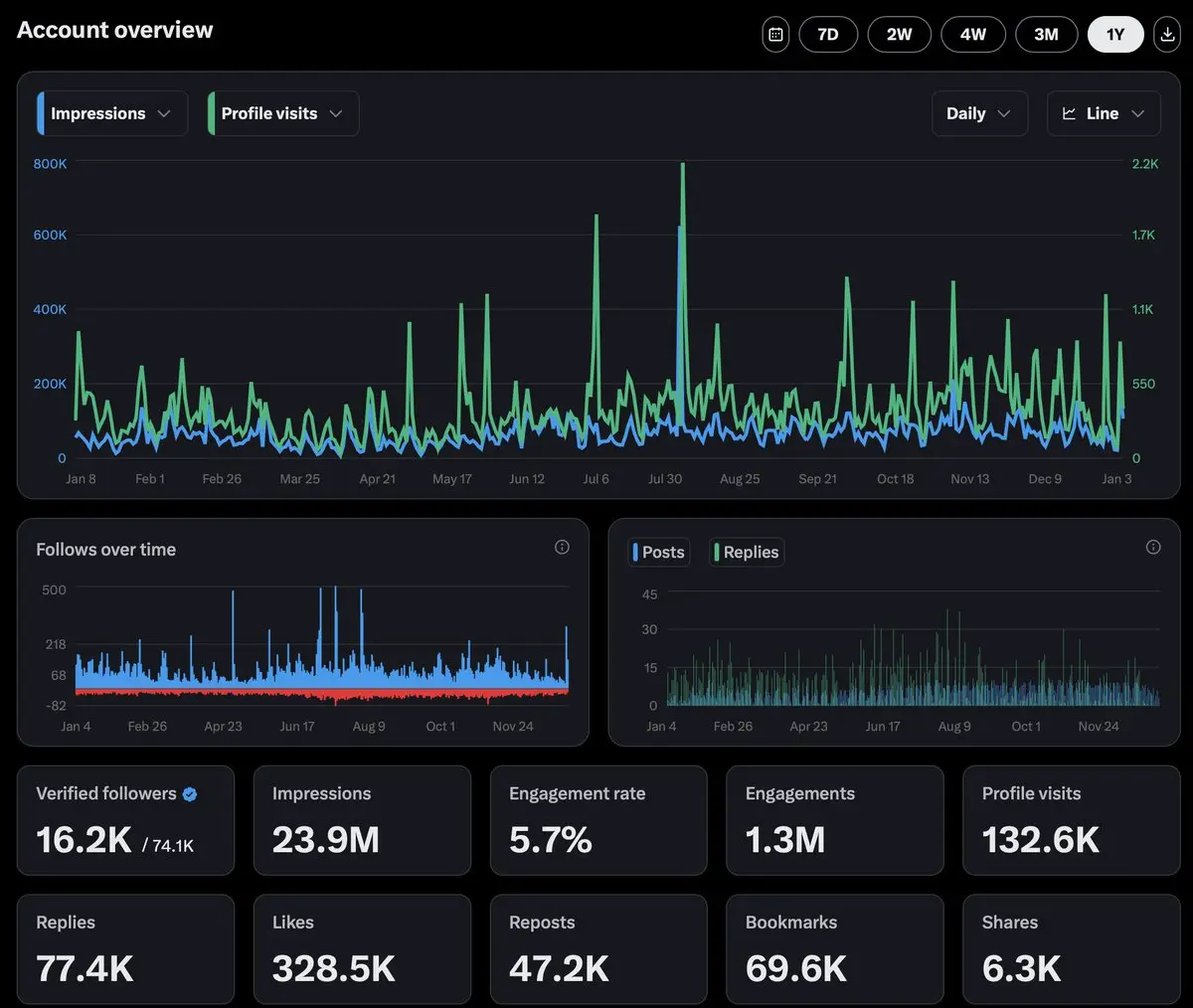Click the verified badge next to Verified followers

(x=190, y=794)
